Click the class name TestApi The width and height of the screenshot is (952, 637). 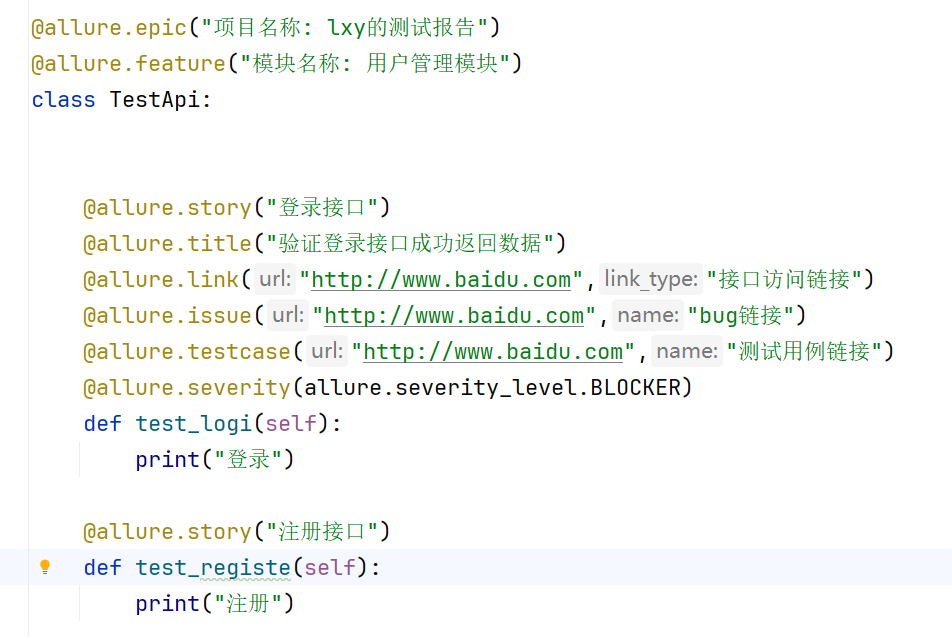pyautogui.click(x=155, y=100)
